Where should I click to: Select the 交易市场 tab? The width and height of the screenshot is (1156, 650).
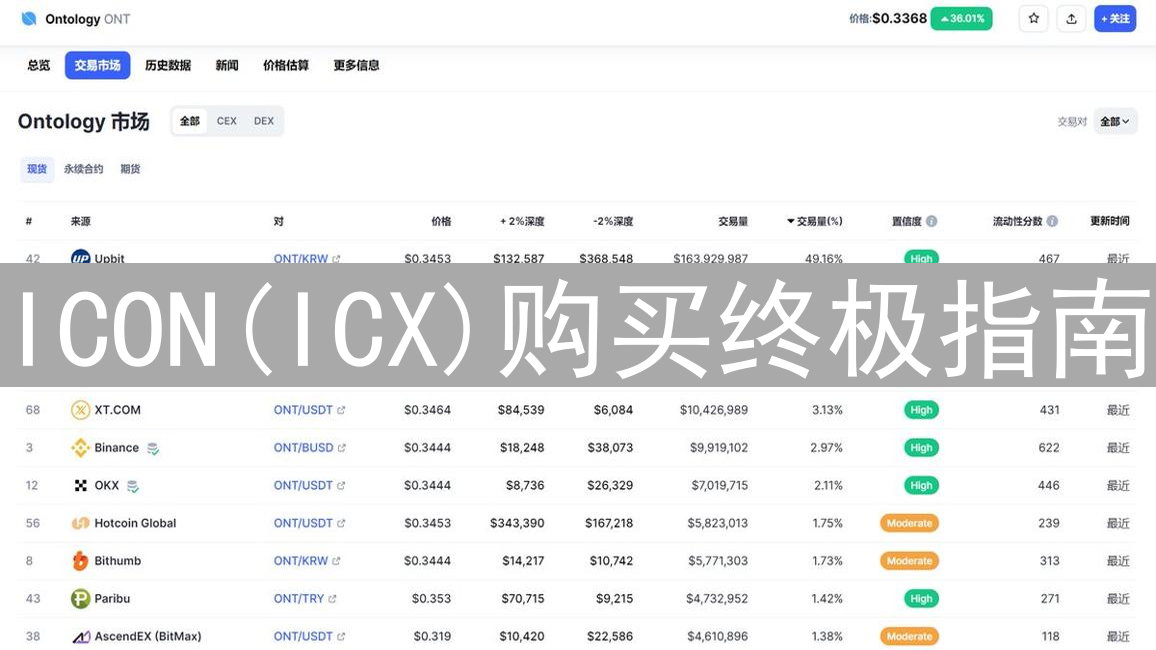[97, 65]
